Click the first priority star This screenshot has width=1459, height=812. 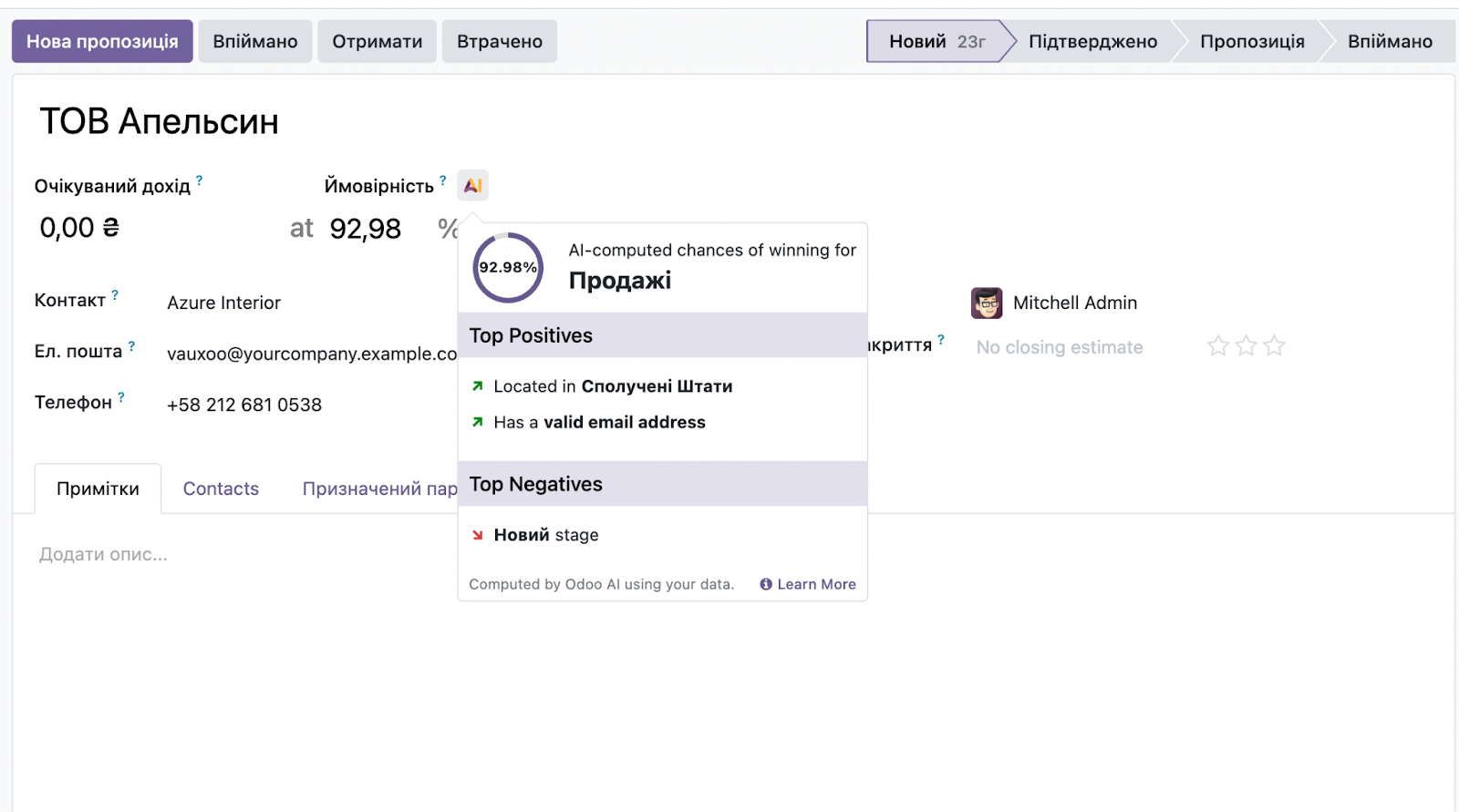click(x=1217, y=346)
